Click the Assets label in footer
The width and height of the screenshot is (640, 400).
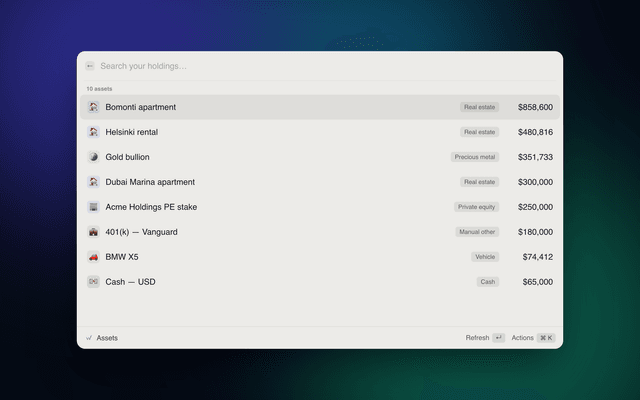pos(107,338)
